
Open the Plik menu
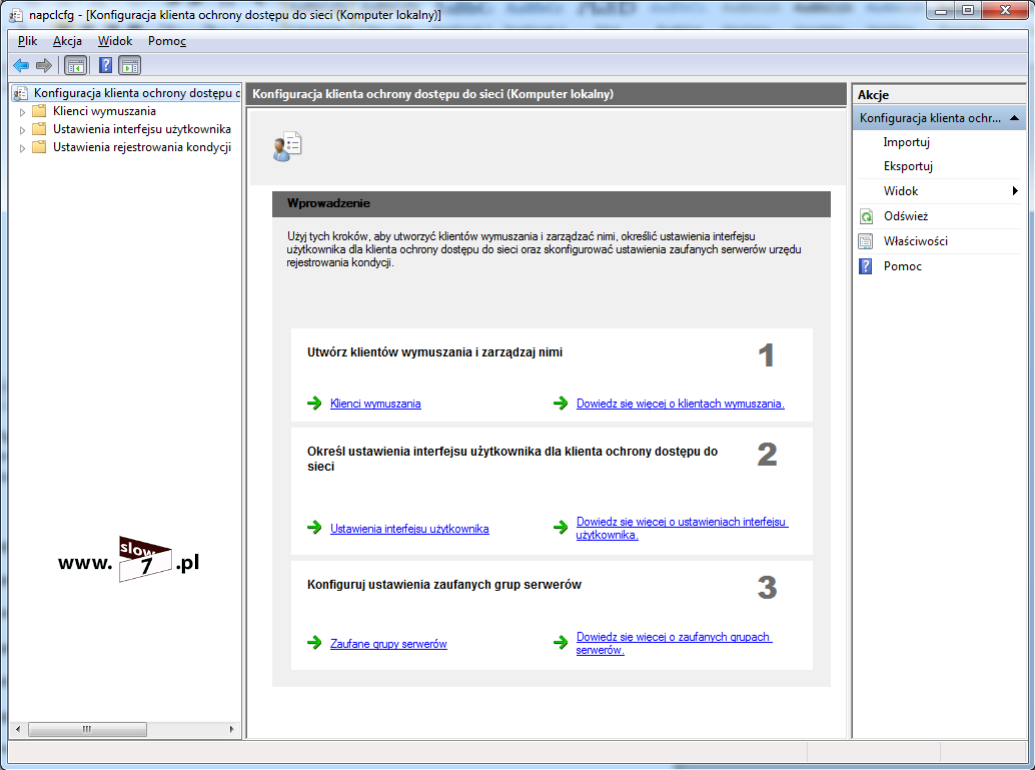coord(27,41)
